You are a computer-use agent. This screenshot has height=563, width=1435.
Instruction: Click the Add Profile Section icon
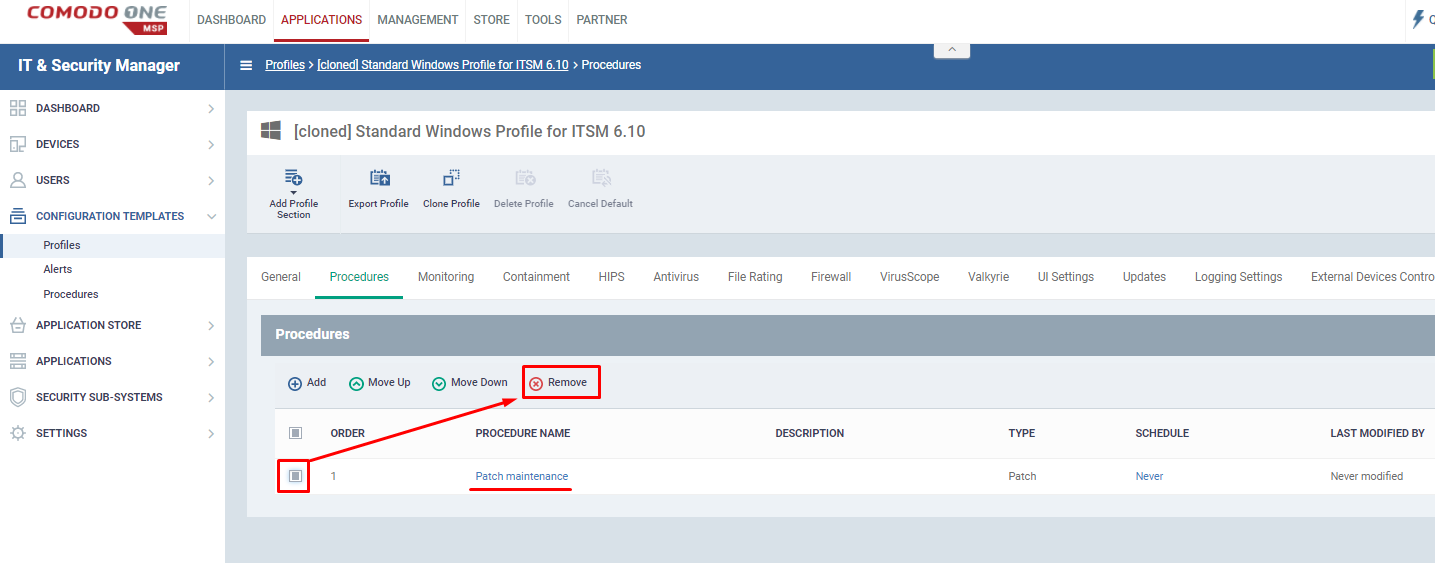pyautogui.click(x=293, y=179)
